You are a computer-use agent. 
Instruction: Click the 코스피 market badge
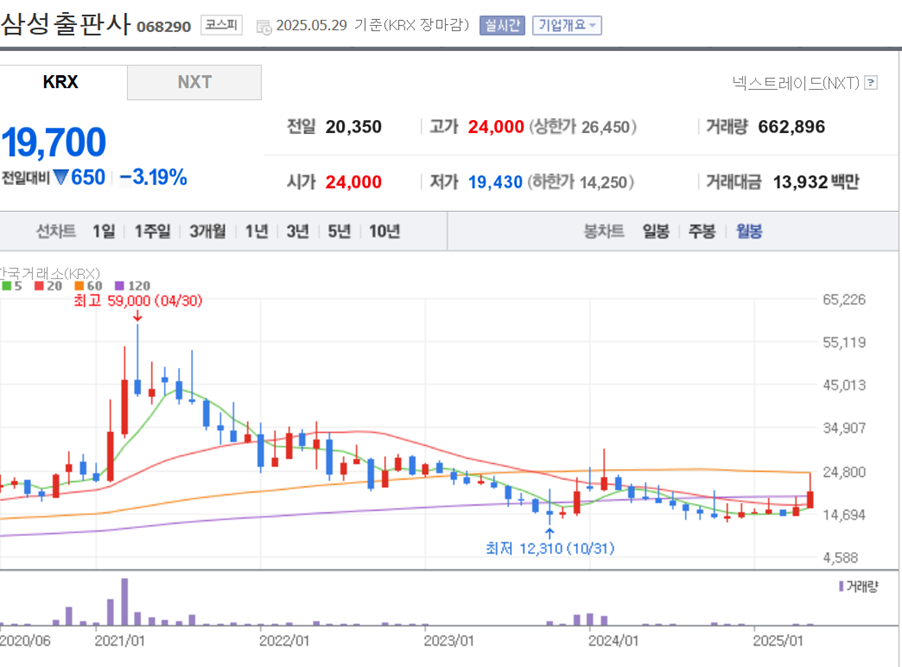(221, 25)
